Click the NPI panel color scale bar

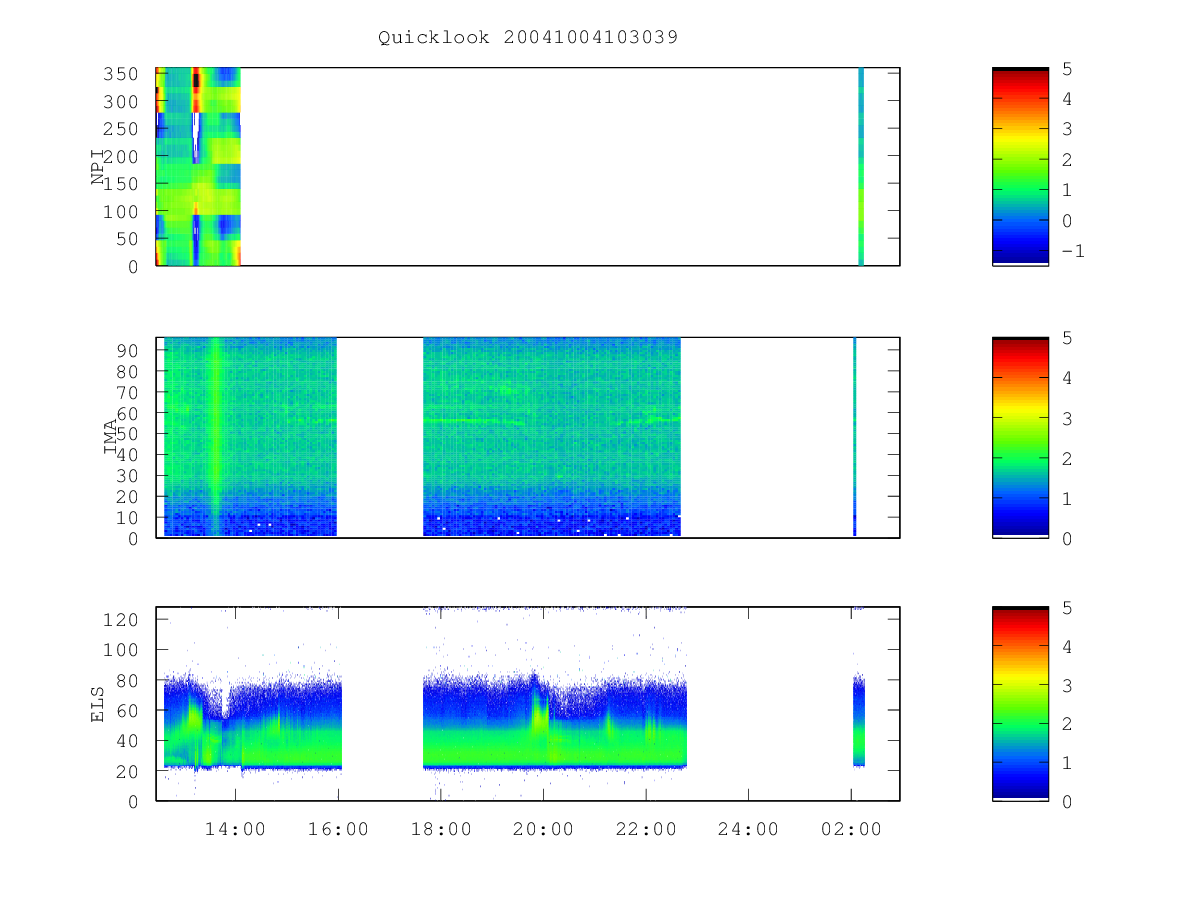[x=1020, y=166]
